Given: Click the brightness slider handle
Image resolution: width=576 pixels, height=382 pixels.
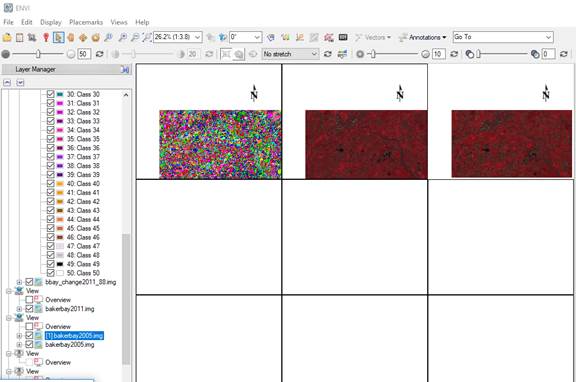Looking at the screenshot, I should [x=38, y=54].
